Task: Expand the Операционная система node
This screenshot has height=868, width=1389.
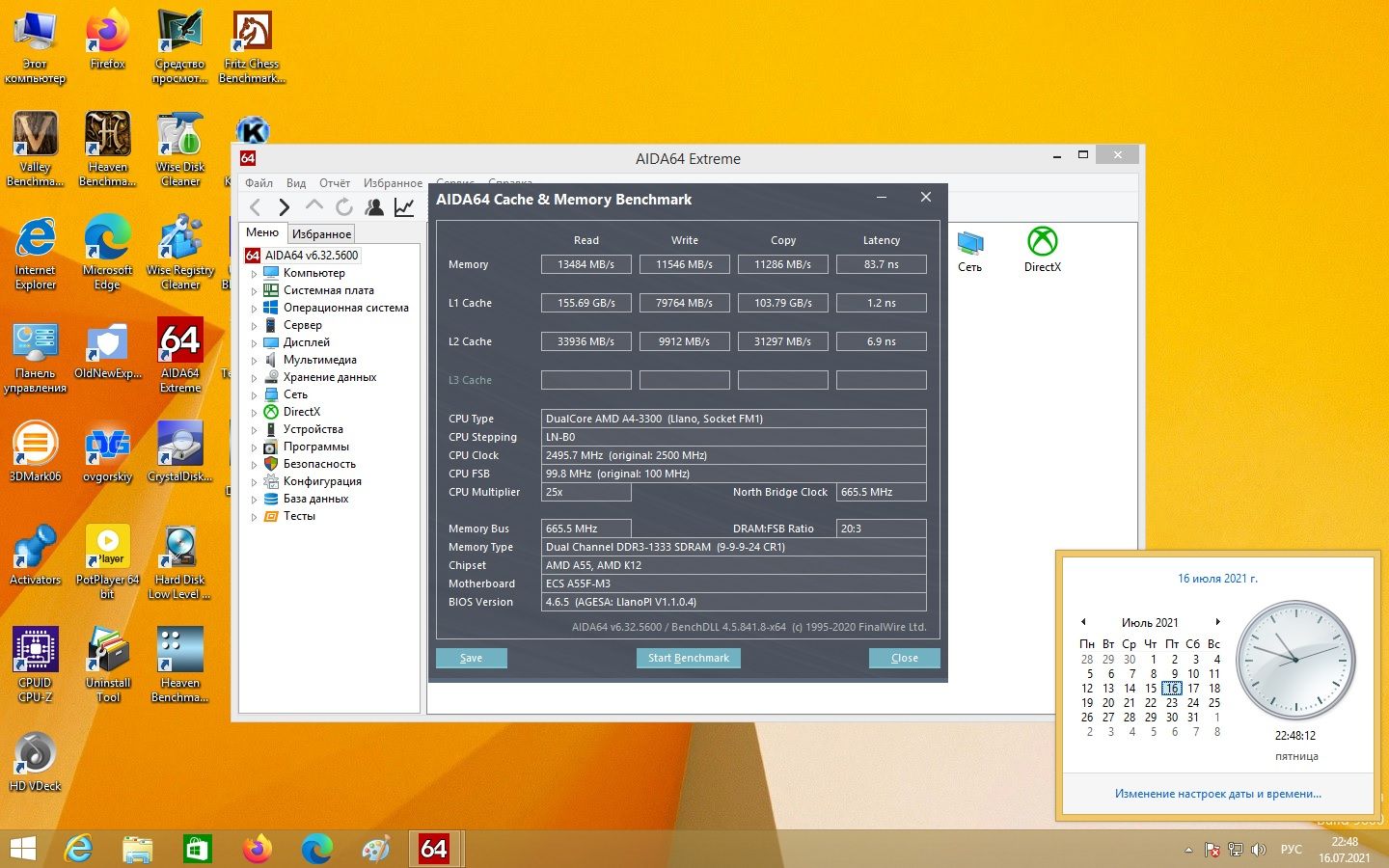Action: (255, 308)
